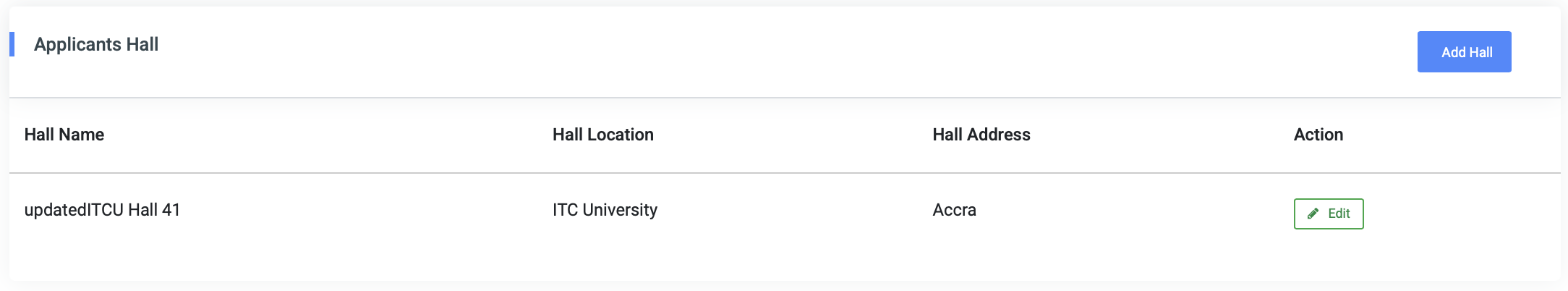The image size is (1568, 291).
Task: Click the word Add in blue button
Action: point(1453,52)
